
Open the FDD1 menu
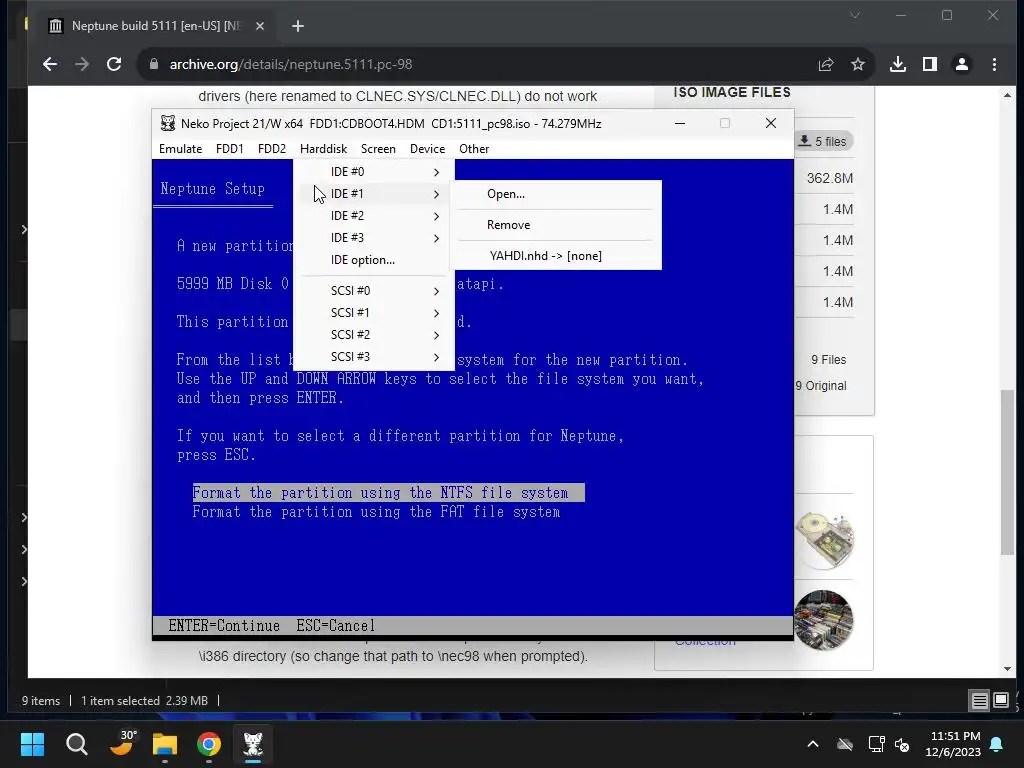tap(230, 149)
